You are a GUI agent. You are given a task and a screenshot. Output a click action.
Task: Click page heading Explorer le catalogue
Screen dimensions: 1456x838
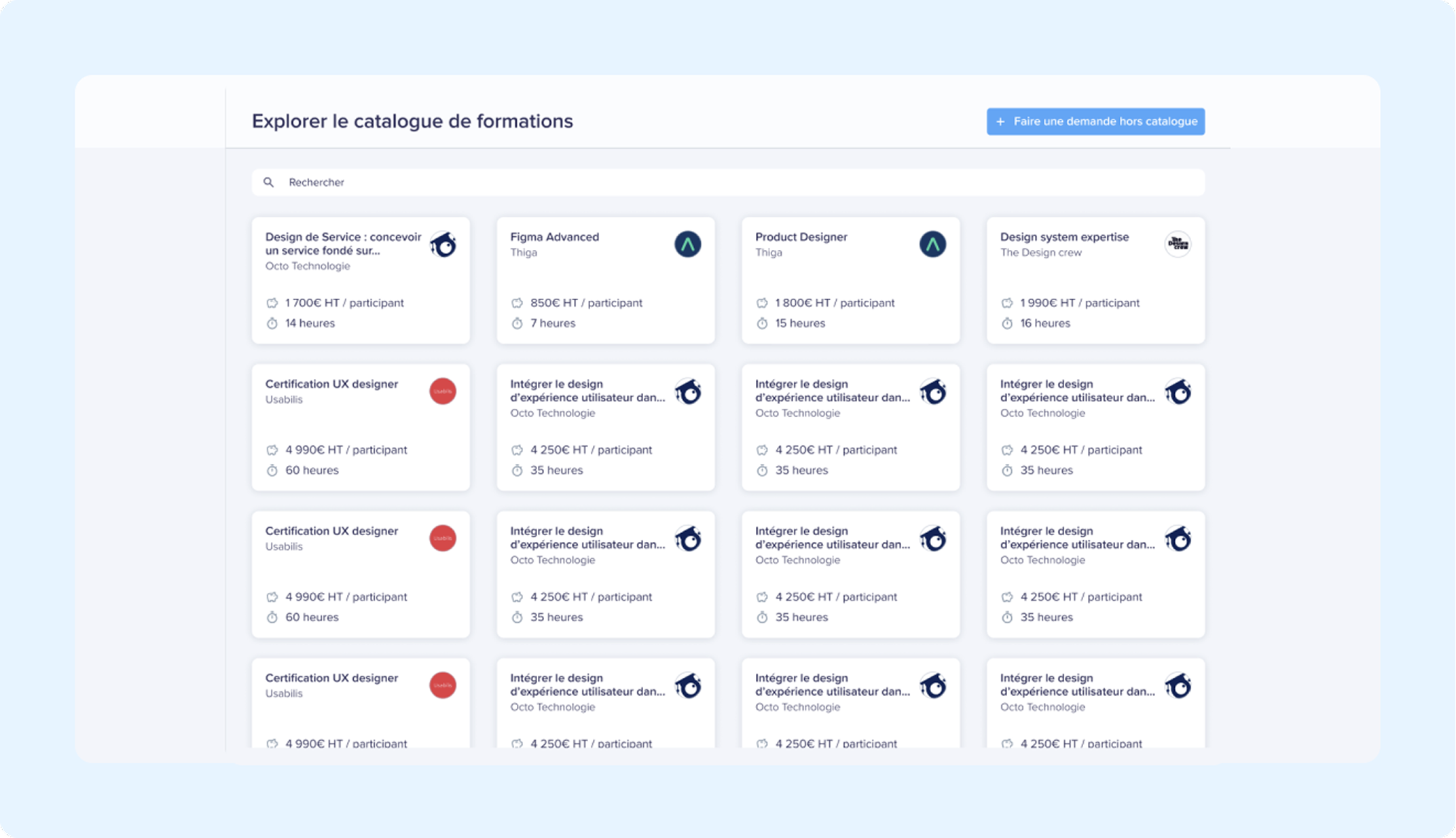point(412,121)
